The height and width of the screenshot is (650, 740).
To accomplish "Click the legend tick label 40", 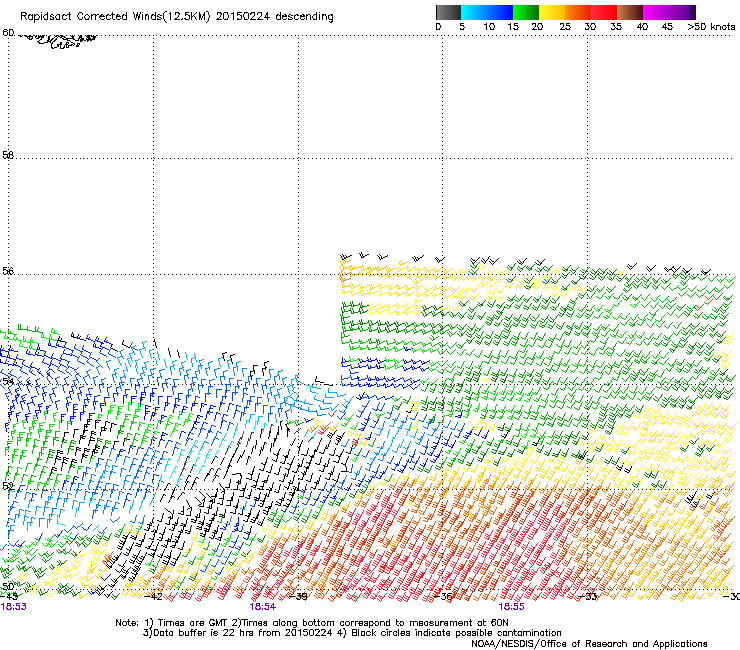I will click(x=642, y=27).
